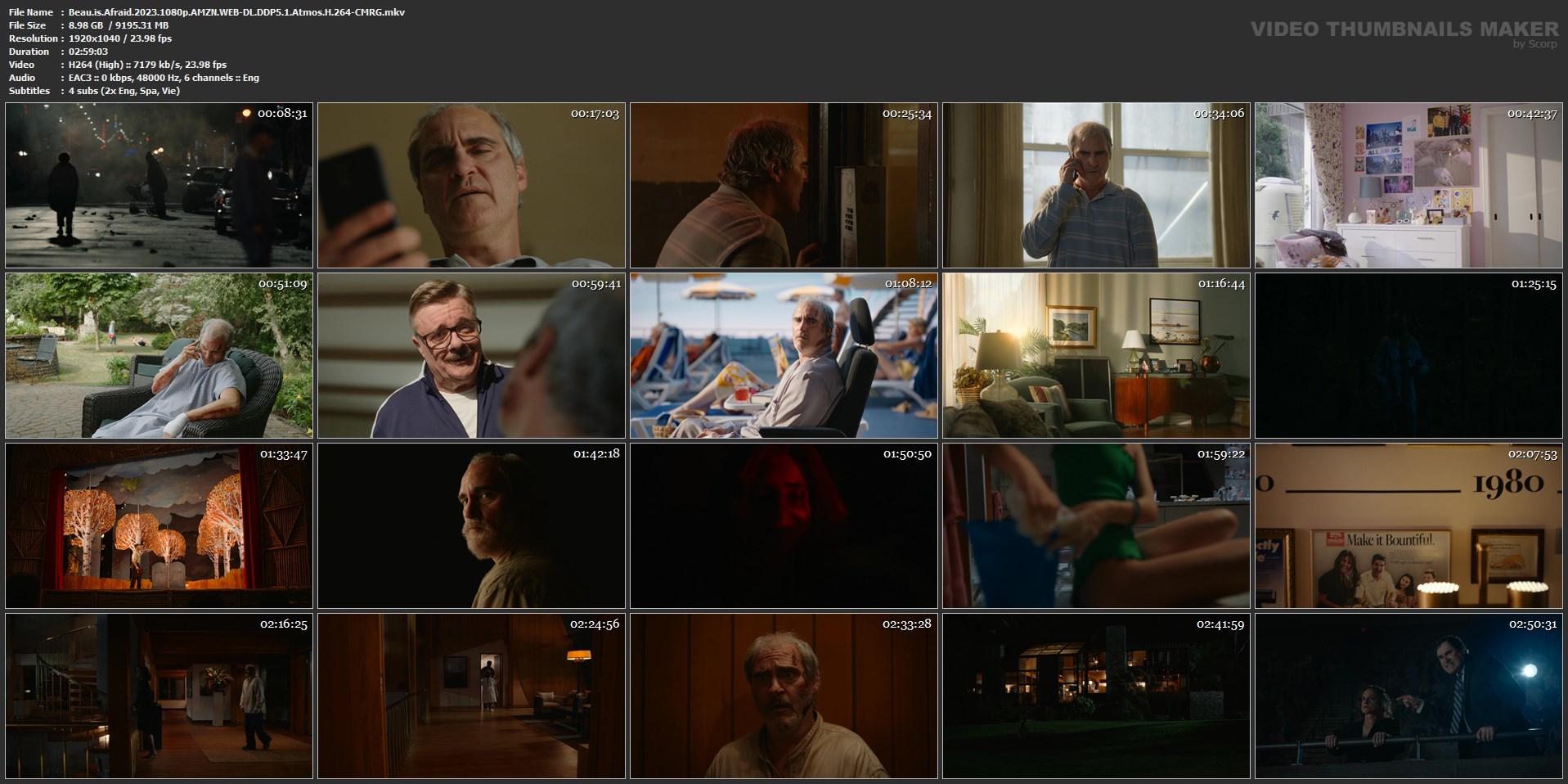Select the 1980 thumbnail timestamped 02:07:53
Image resolution: width=1568 pixels, height=784 pixels.
(x=1409, y=525)
